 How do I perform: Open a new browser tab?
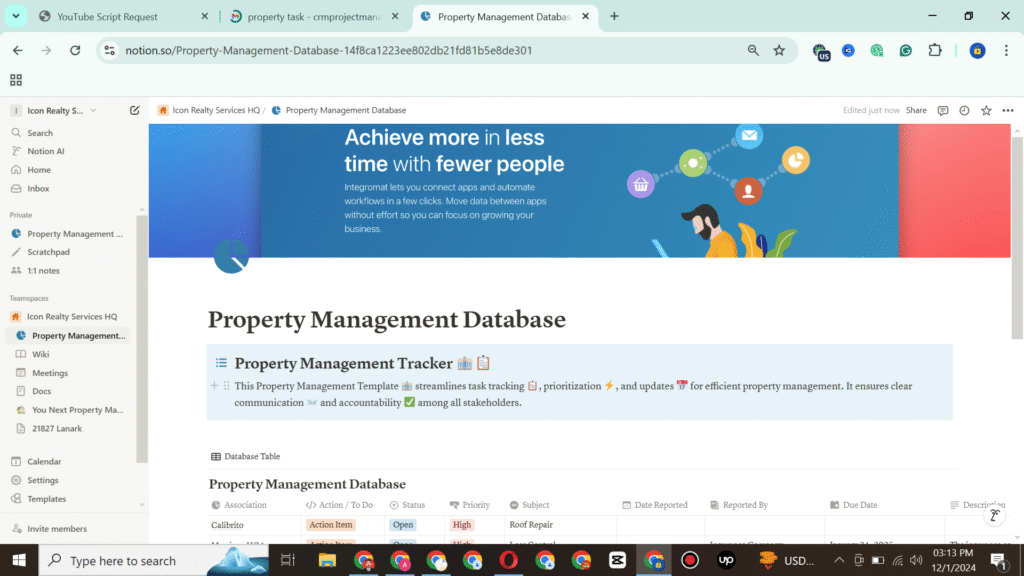point(614,16)
